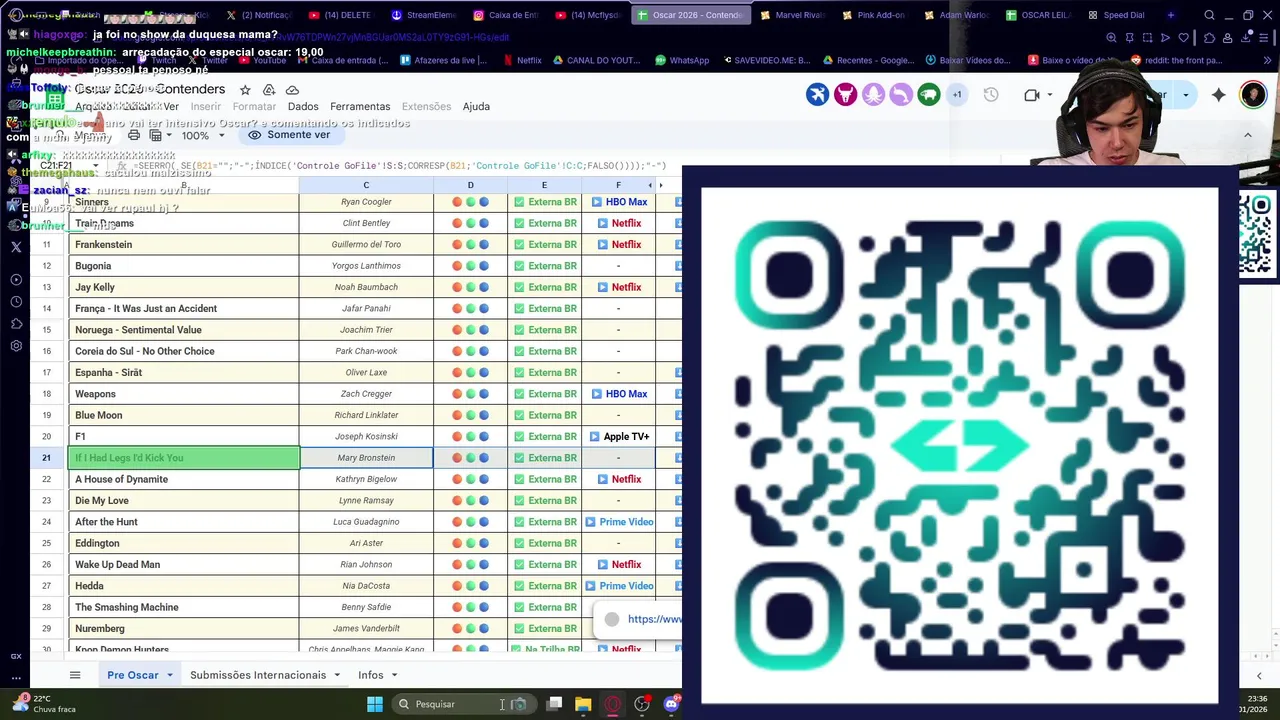The image size is (1280, 720).
Task: Open Netflix bookmark in bookmarks bar
Action: point(521,60)
